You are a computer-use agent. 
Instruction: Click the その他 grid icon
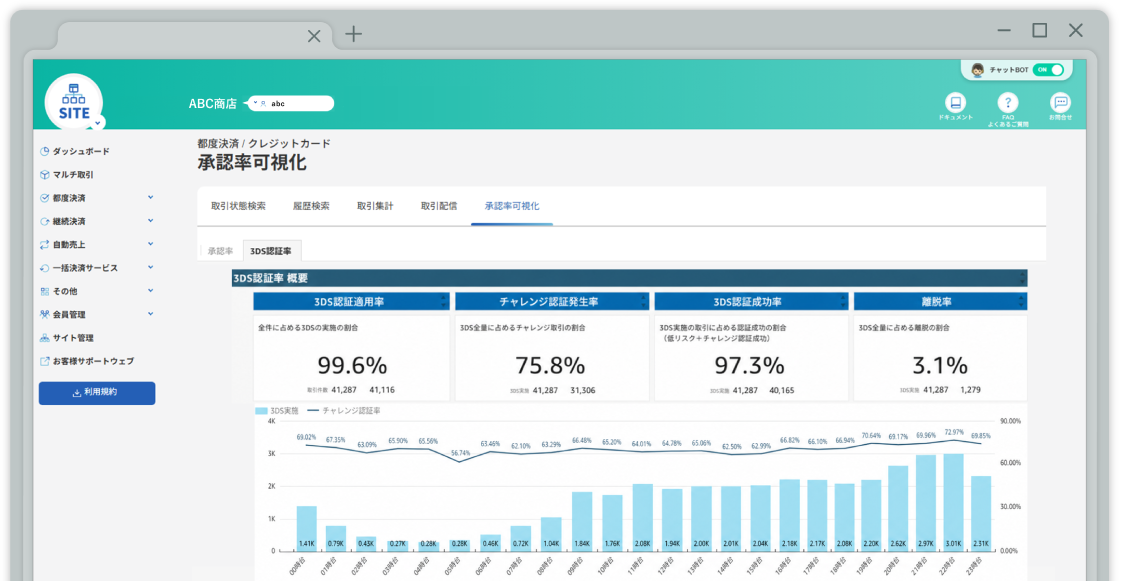[44, 292]
